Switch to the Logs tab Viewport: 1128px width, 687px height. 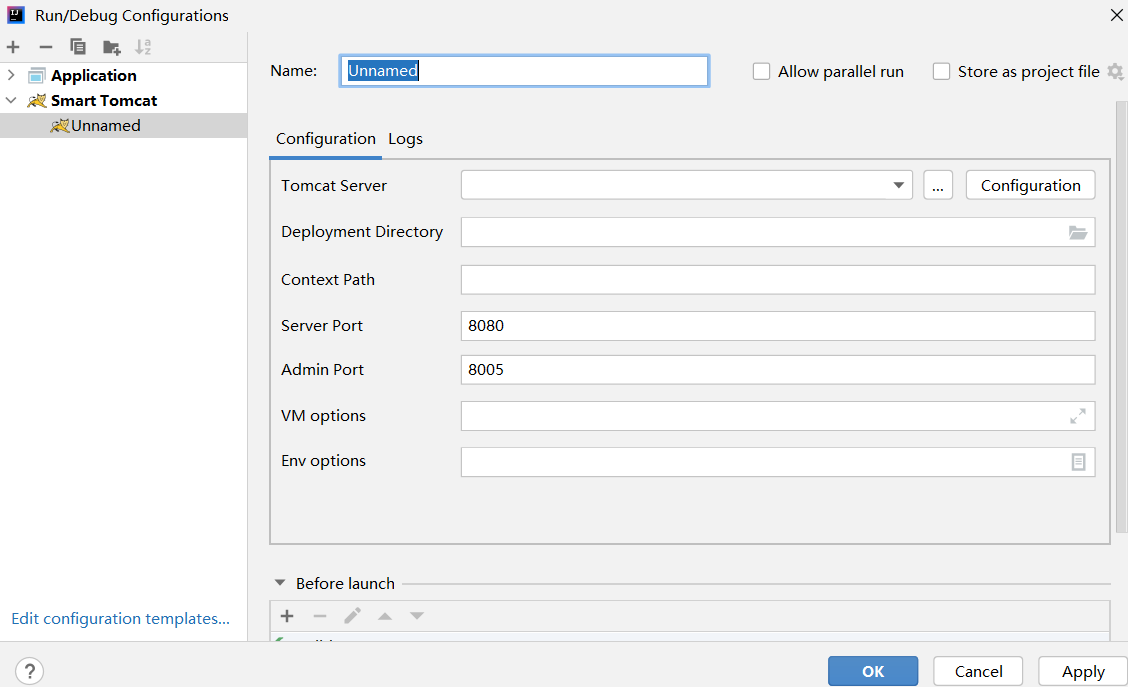click(x=405, y=139)
